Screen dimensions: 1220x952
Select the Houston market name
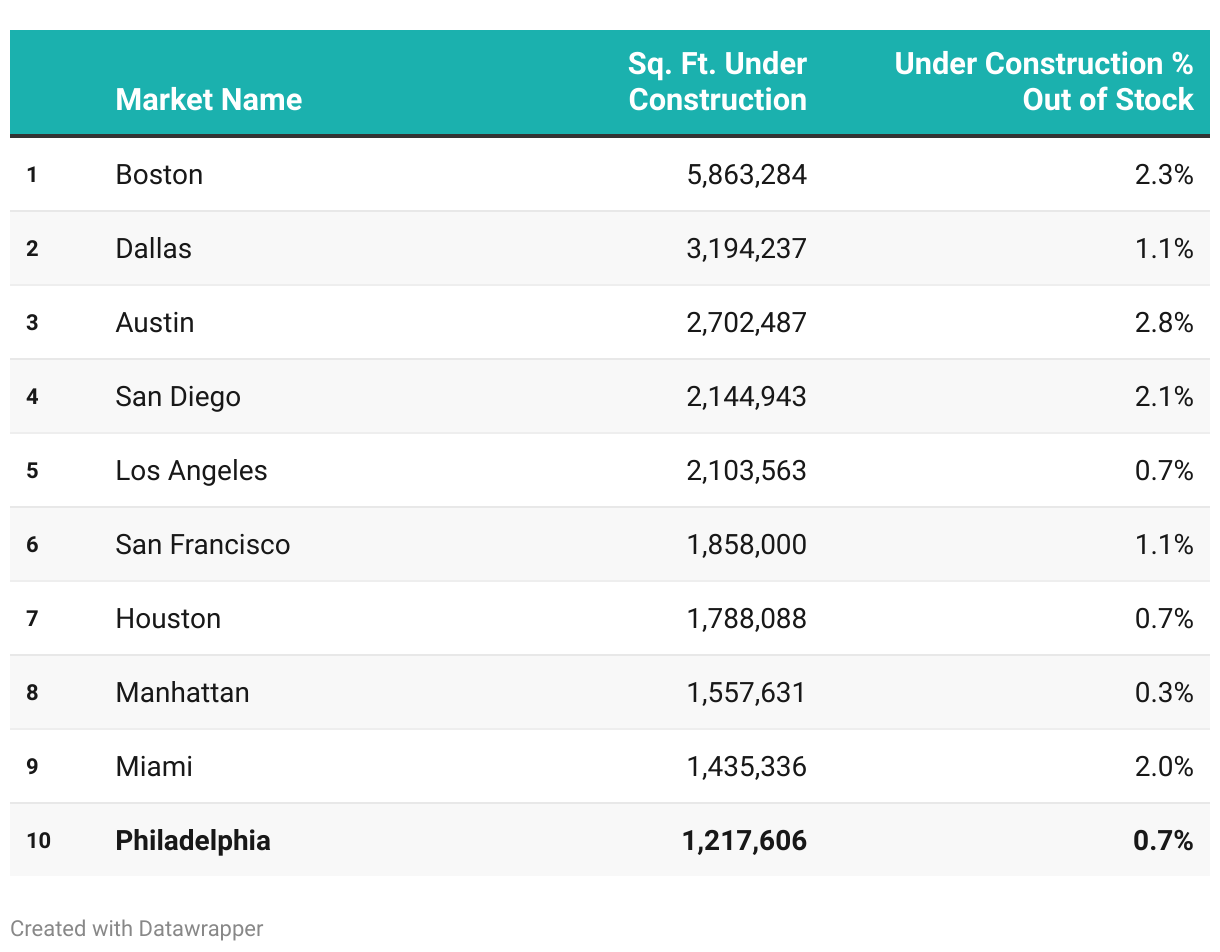click(x=168, y=619)
